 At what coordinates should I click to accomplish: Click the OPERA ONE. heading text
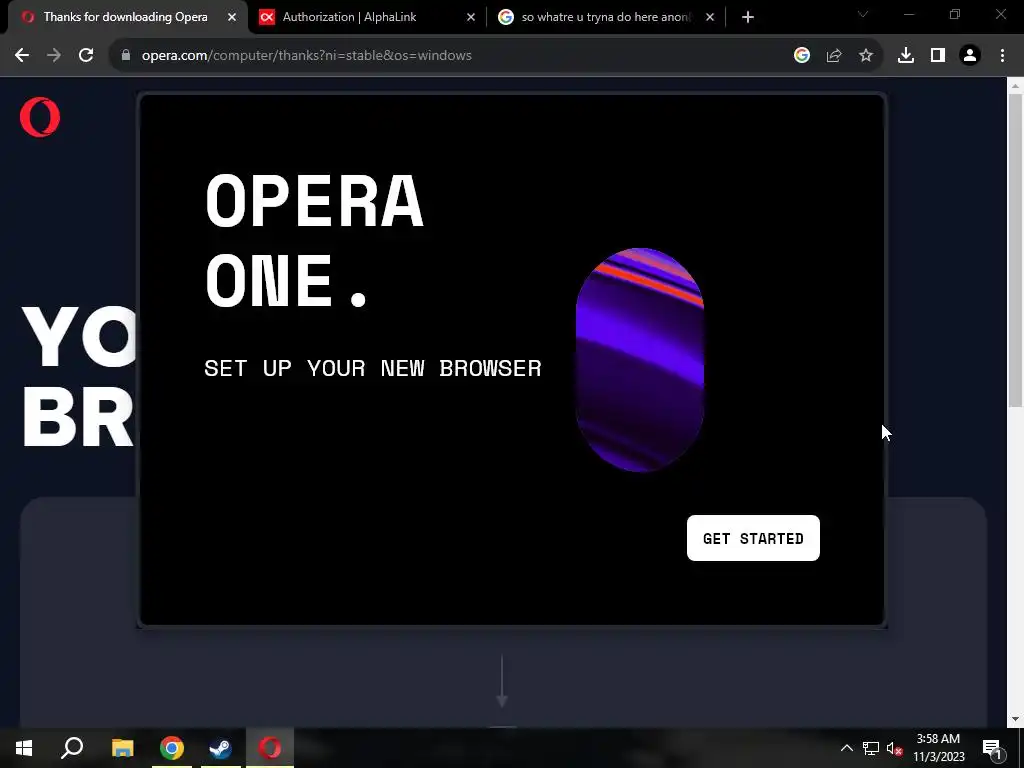(315, 240)
